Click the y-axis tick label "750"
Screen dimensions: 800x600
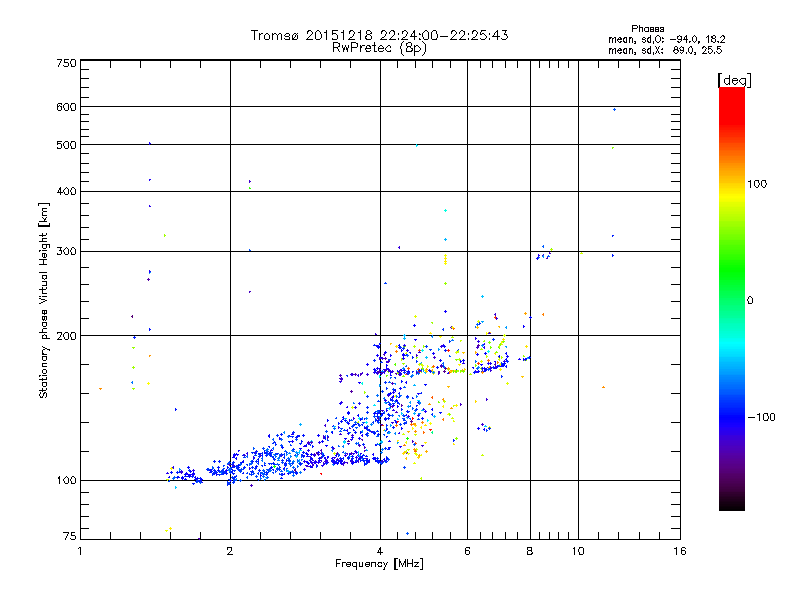(x=66, y=63)
